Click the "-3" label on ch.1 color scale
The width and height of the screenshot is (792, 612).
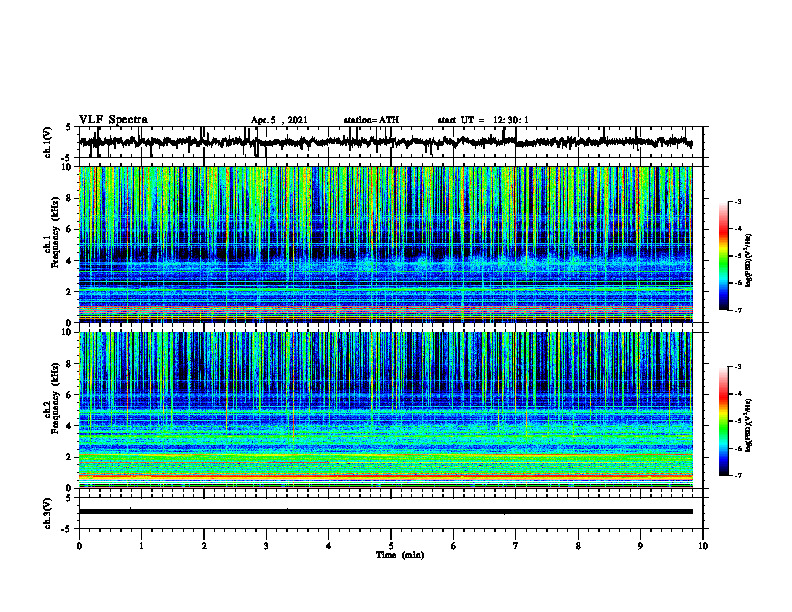click(737, 201)
